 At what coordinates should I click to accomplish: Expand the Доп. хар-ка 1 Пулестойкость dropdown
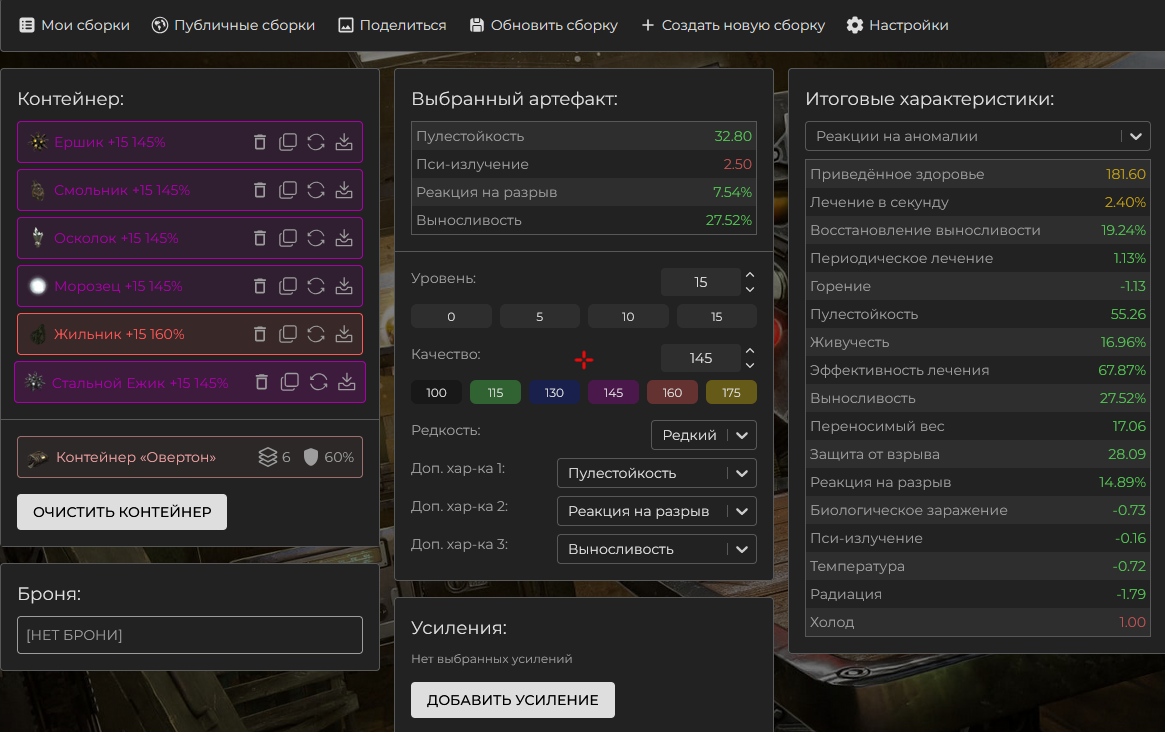[x=656, y=473]
